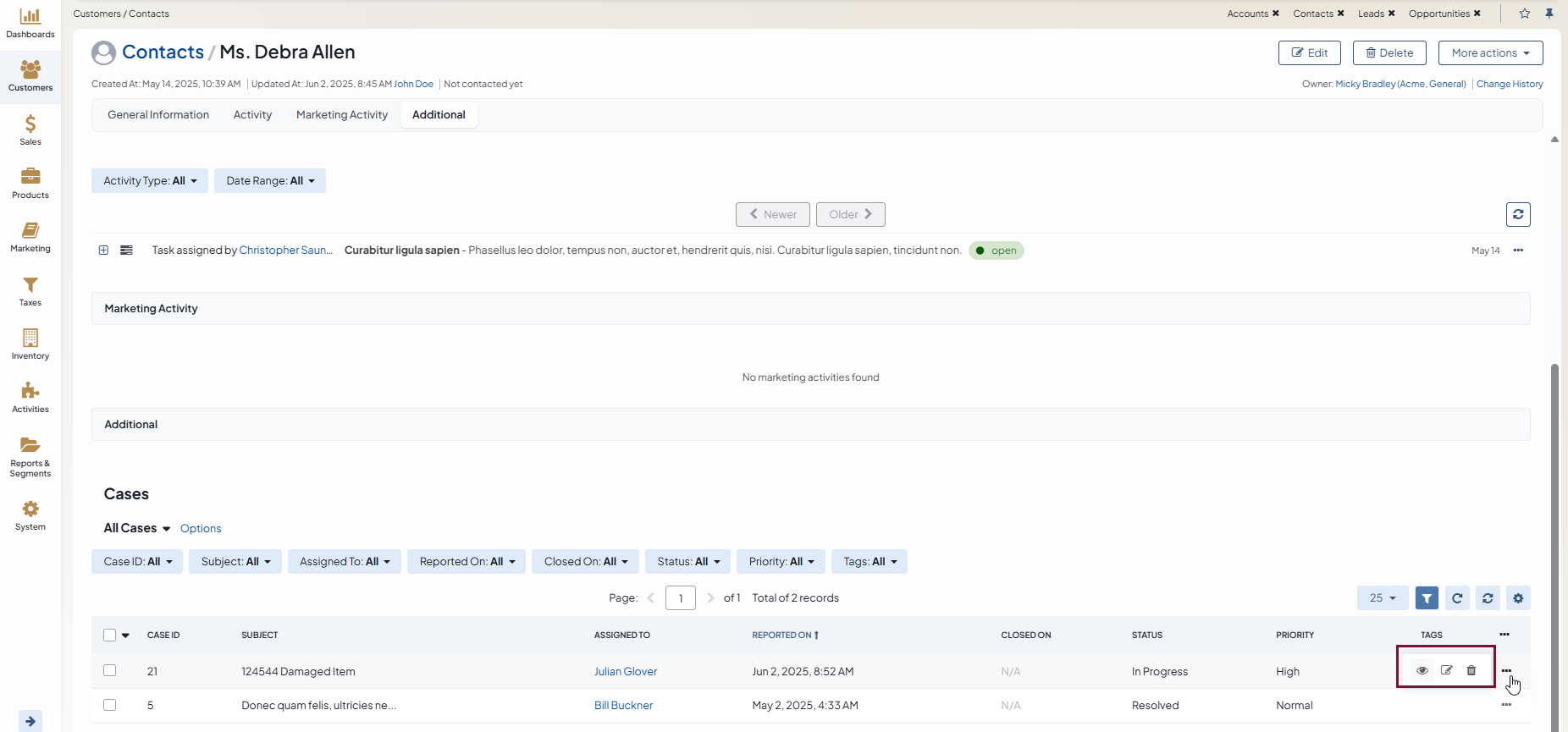Viewport: 1568px width, 732px height.
Task: Click the trash delete icon for case 21
Action: (1471, 670)
